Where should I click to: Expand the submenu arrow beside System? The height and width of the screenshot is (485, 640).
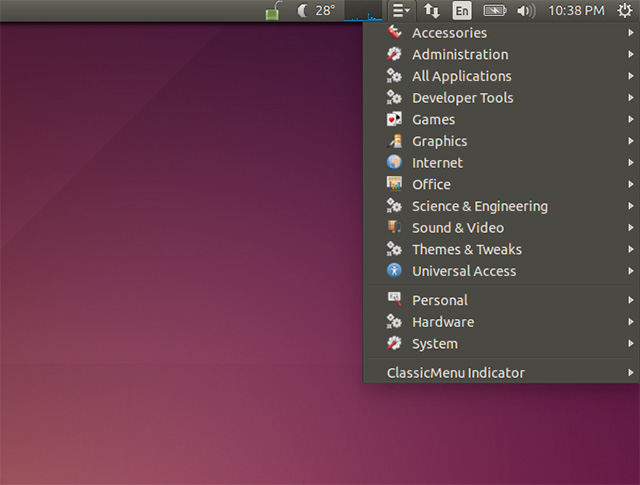(x=630, y=344)
